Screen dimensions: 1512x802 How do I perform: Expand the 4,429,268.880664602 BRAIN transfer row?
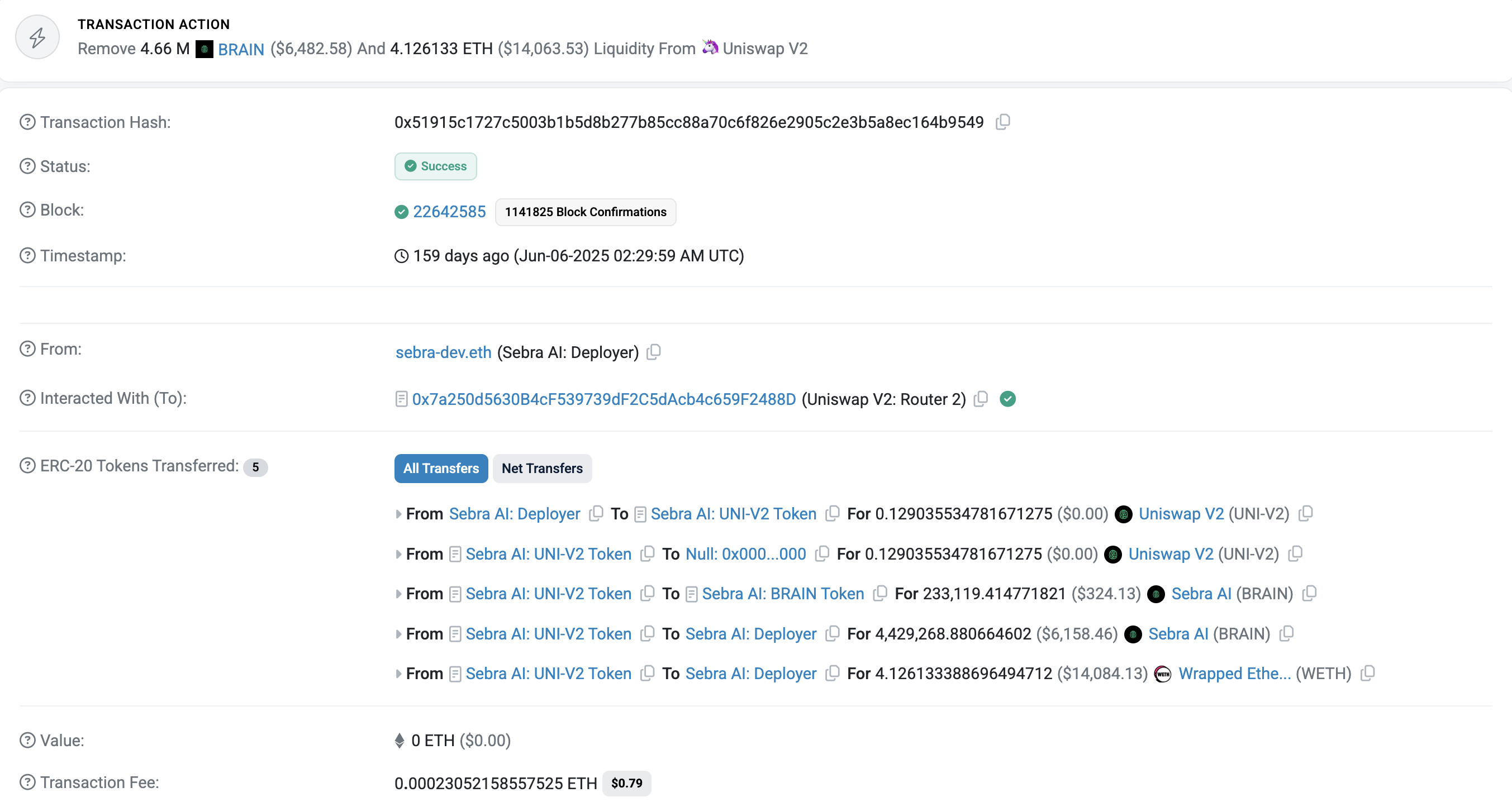pyautogui.click(x=398, y=634)
